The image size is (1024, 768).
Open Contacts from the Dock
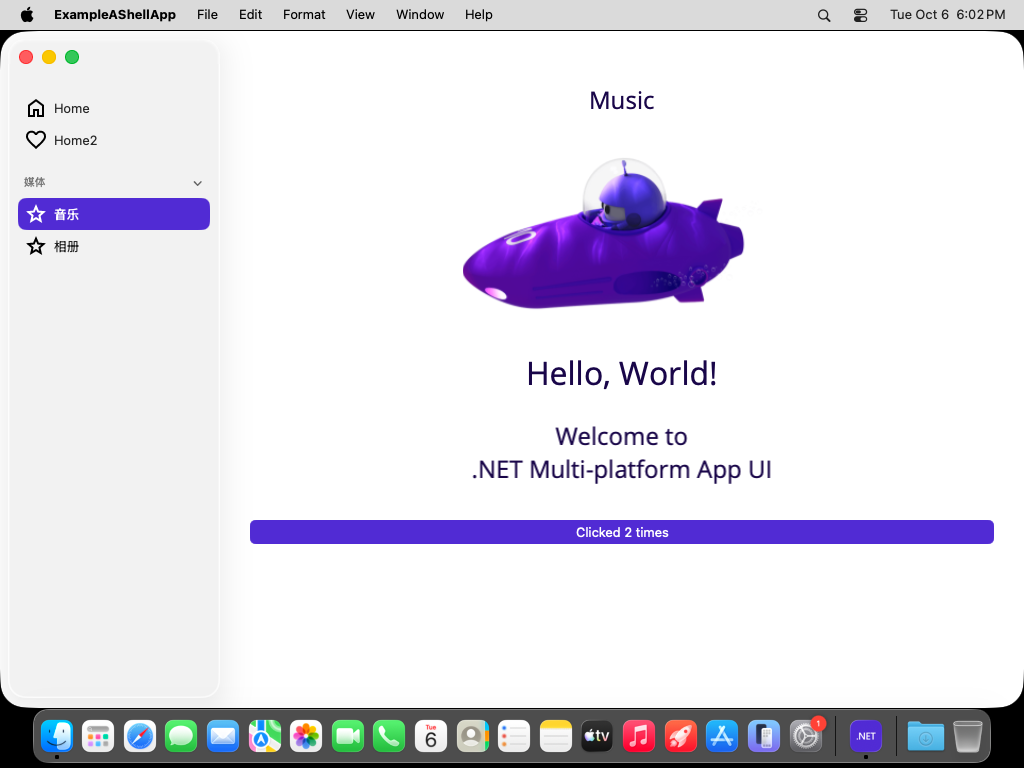click(x=473, y=736)
